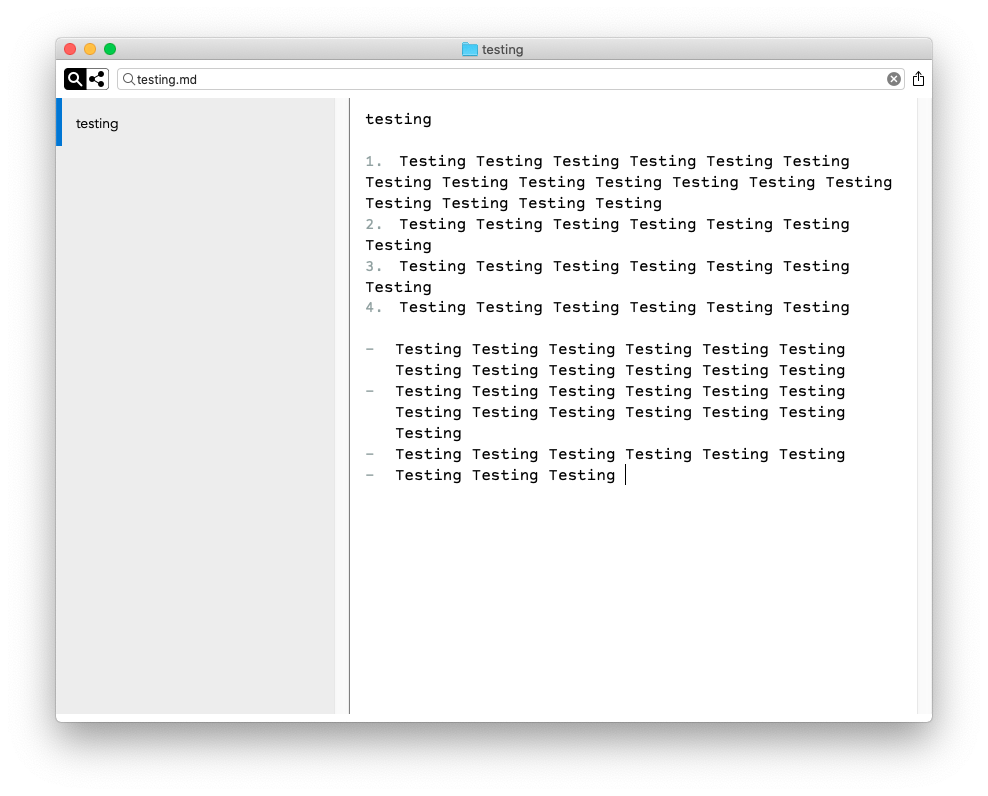
Task: Click magnifier glyph inside search field
Action: pyautogui.click(x=129, y=79)
